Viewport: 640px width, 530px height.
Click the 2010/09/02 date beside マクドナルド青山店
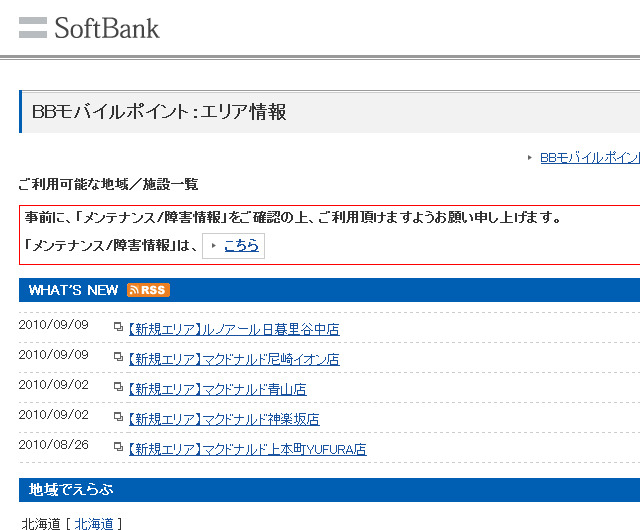(53, 385)
